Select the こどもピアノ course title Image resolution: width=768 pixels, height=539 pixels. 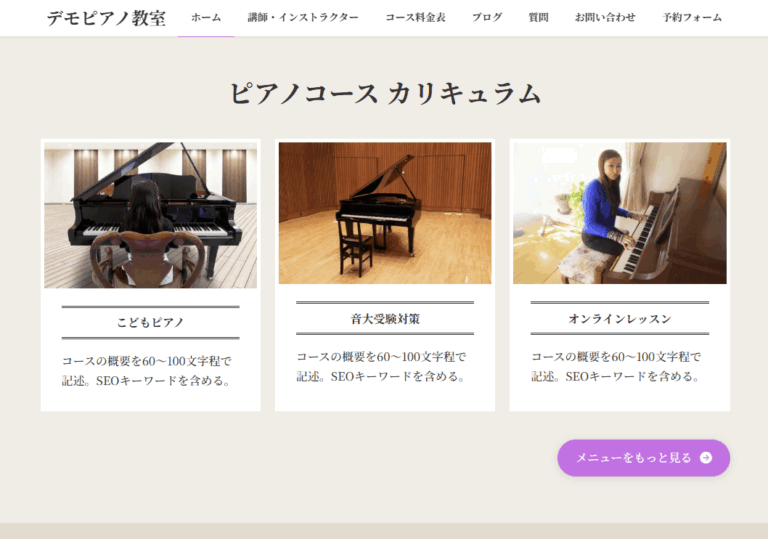(150, 322)
